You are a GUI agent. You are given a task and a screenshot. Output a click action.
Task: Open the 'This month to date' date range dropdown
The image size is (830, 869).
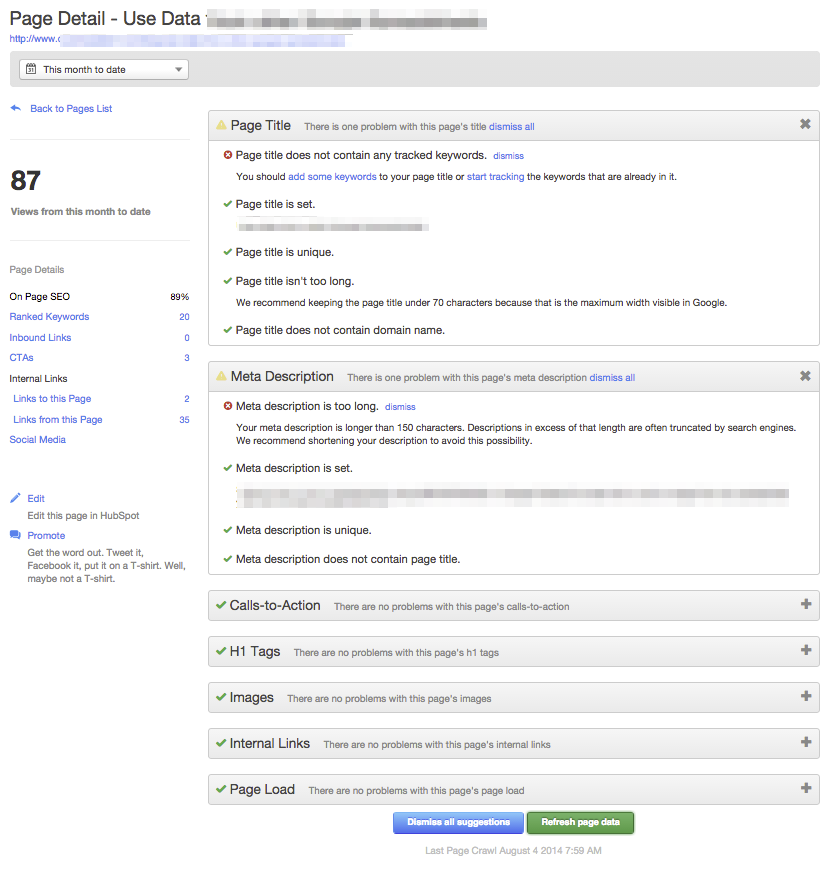coord(104,69)
